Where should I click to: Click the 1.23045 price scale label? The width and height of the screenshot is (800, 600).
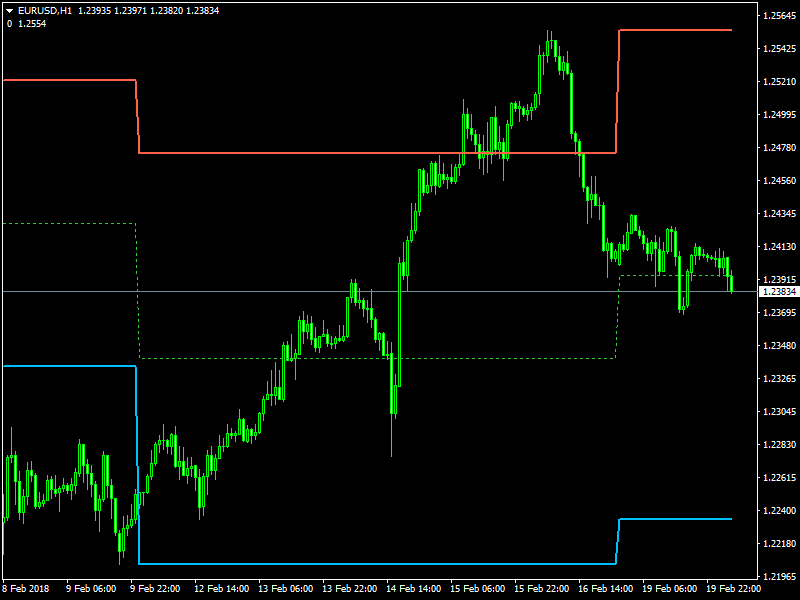(779, 412)
